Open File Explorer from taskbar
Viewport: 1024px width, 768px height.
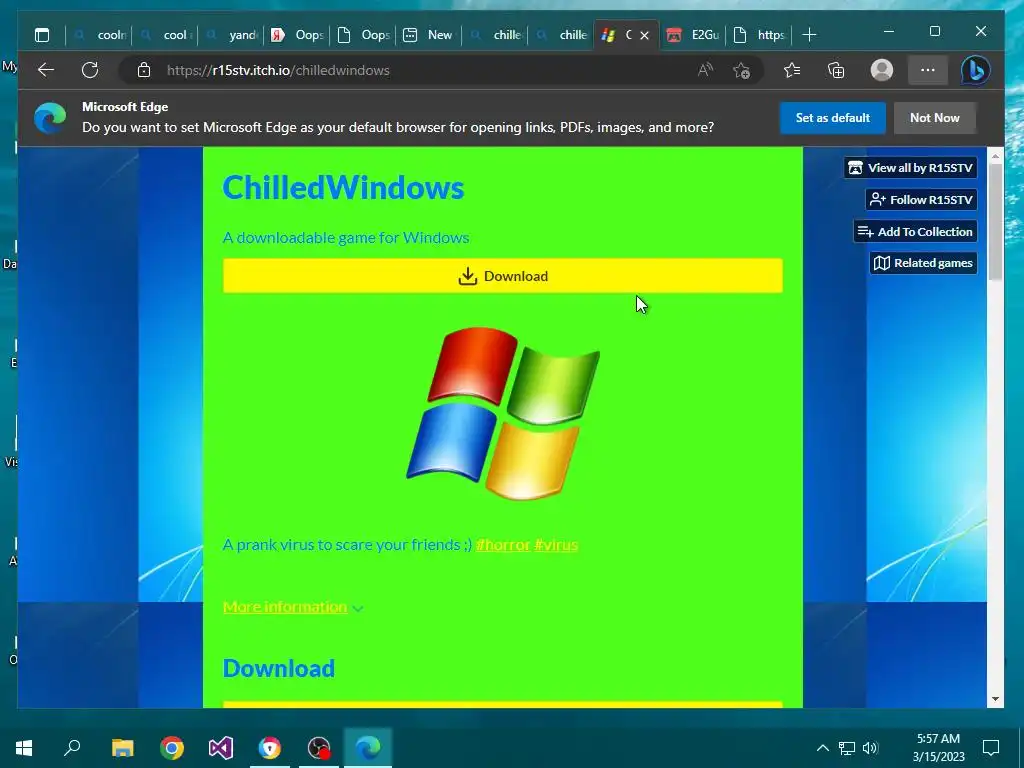pyautogui.click(x=122, y=747)
